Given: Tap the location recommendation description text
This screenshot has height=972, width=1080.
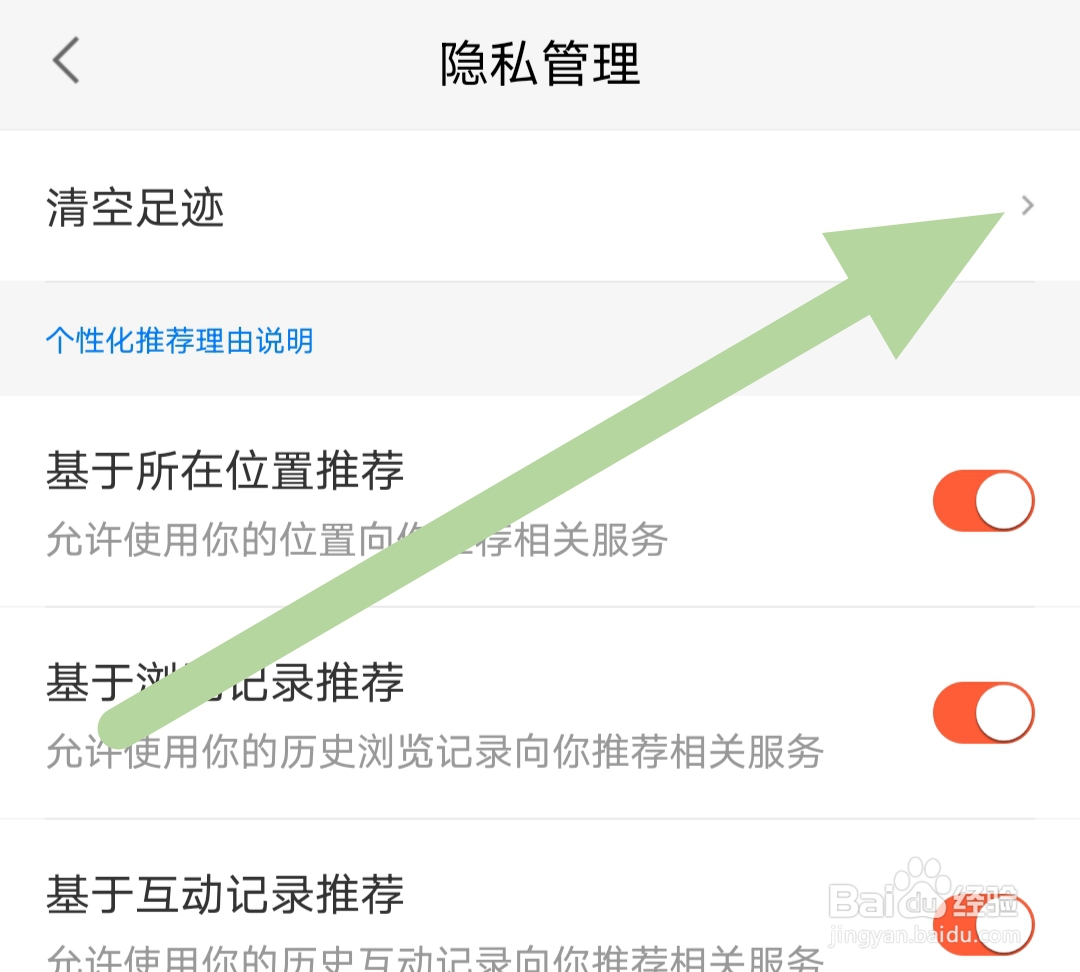Looking at the screenshot, I should pyautogui.click(x=357, y=539).
